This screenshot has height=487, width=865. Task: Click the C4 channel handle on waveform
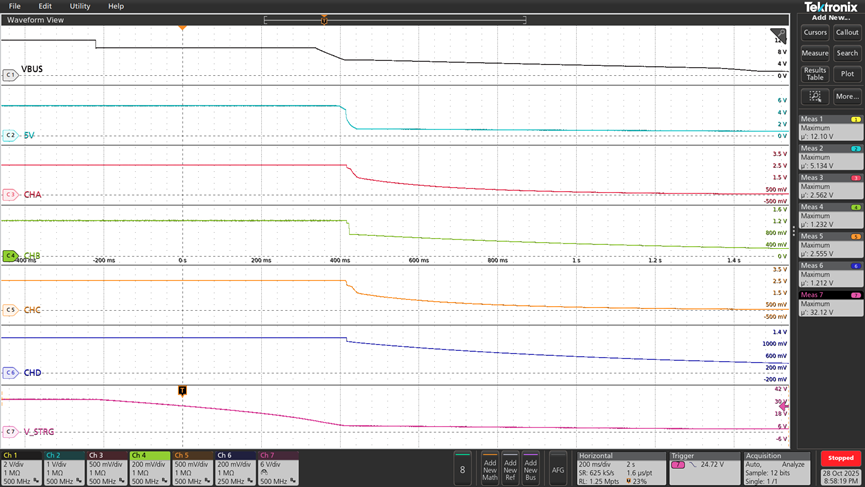tap(10, 256)
